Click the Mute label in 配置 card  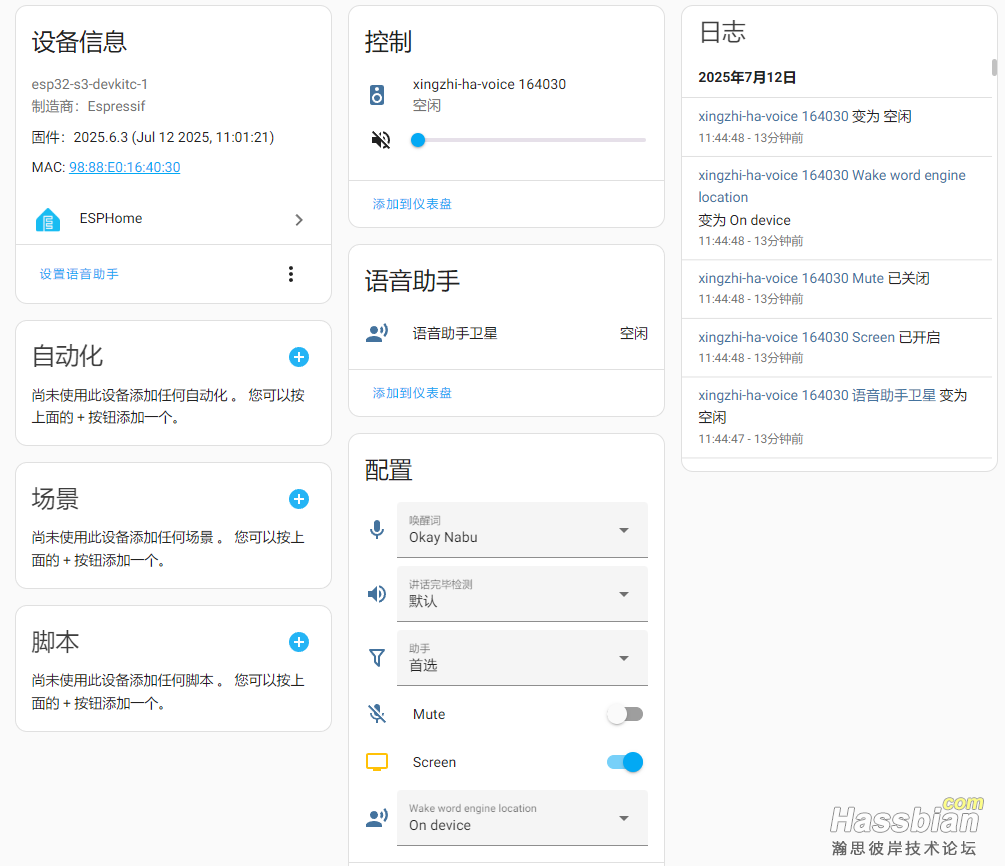pos(429,714)
